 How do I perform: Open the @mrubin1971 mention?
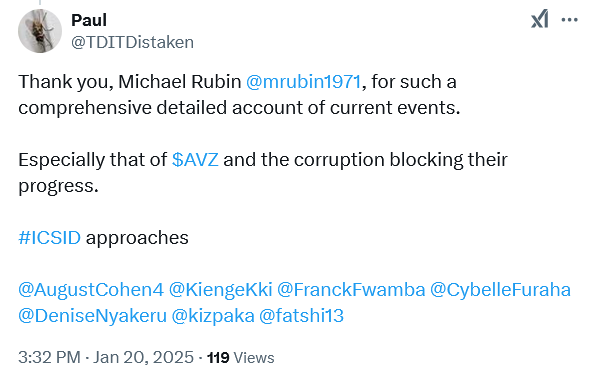[303, 82]
